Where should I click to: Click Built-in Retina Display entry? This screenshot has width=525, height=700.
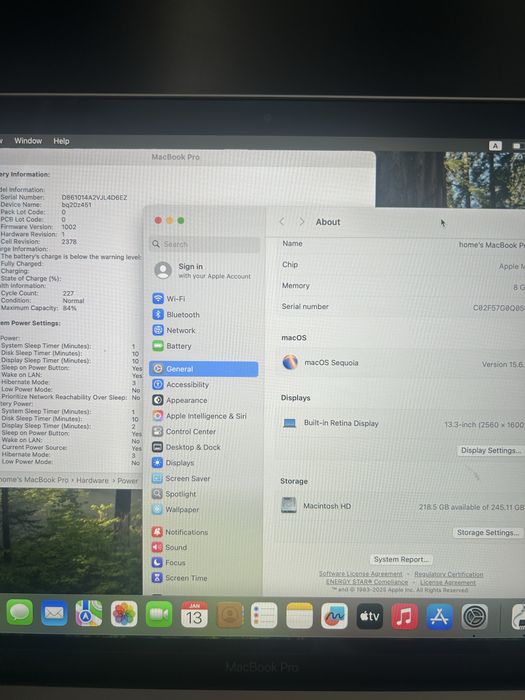(400, 423)
